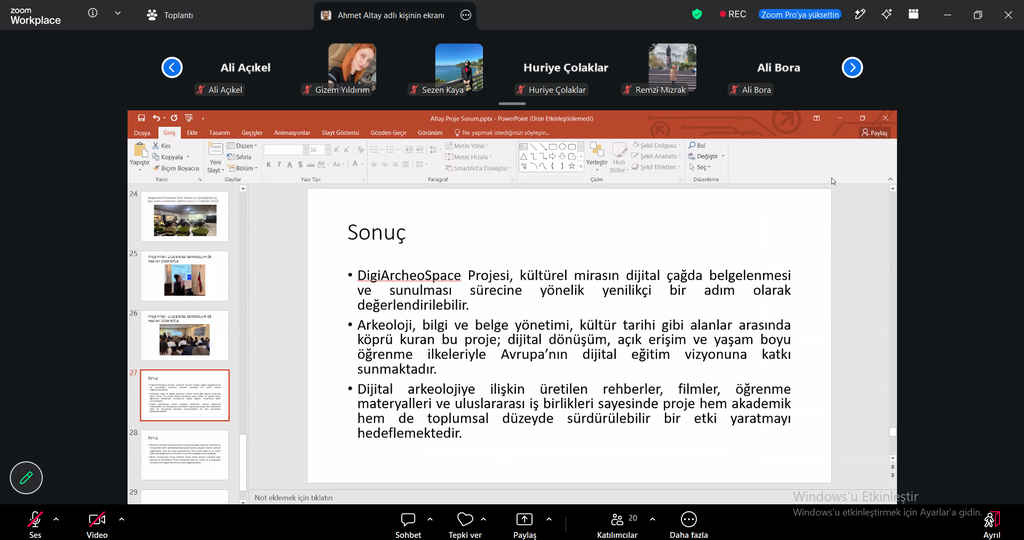Click the Biçim Boyacısı format painter

176,168
